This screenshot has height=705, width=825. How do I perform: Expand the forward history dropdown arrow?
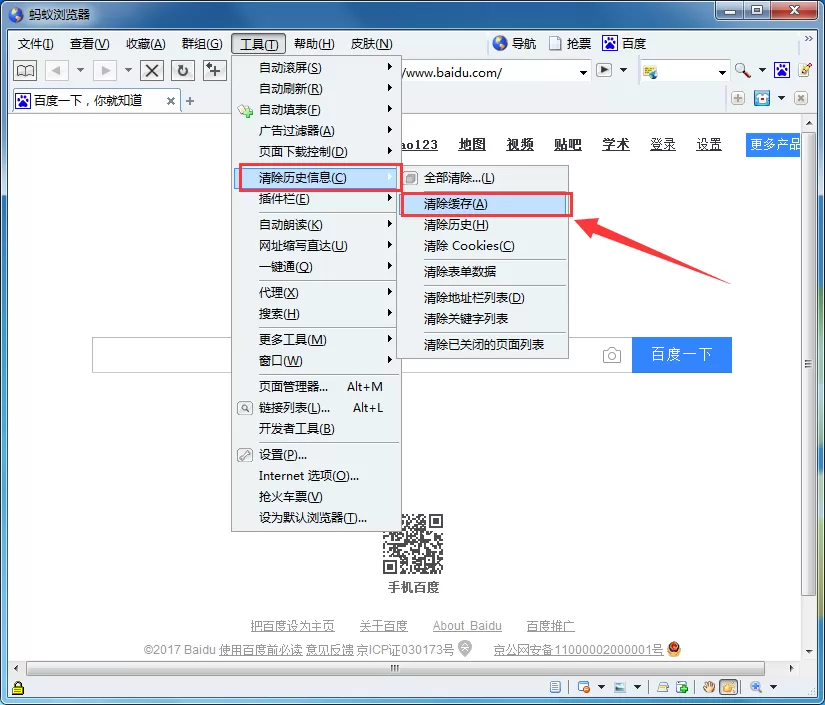tap(128, 70)
